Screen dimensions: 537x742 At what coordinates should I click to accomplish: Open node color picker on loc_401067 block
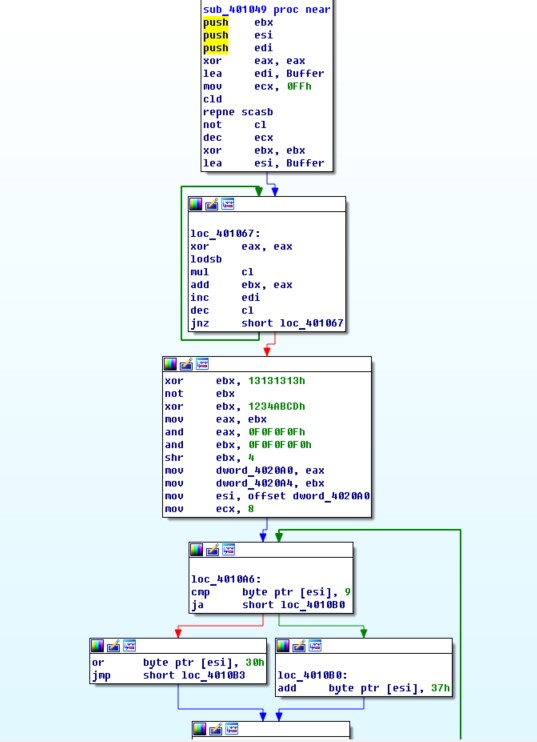click(195, 204)
